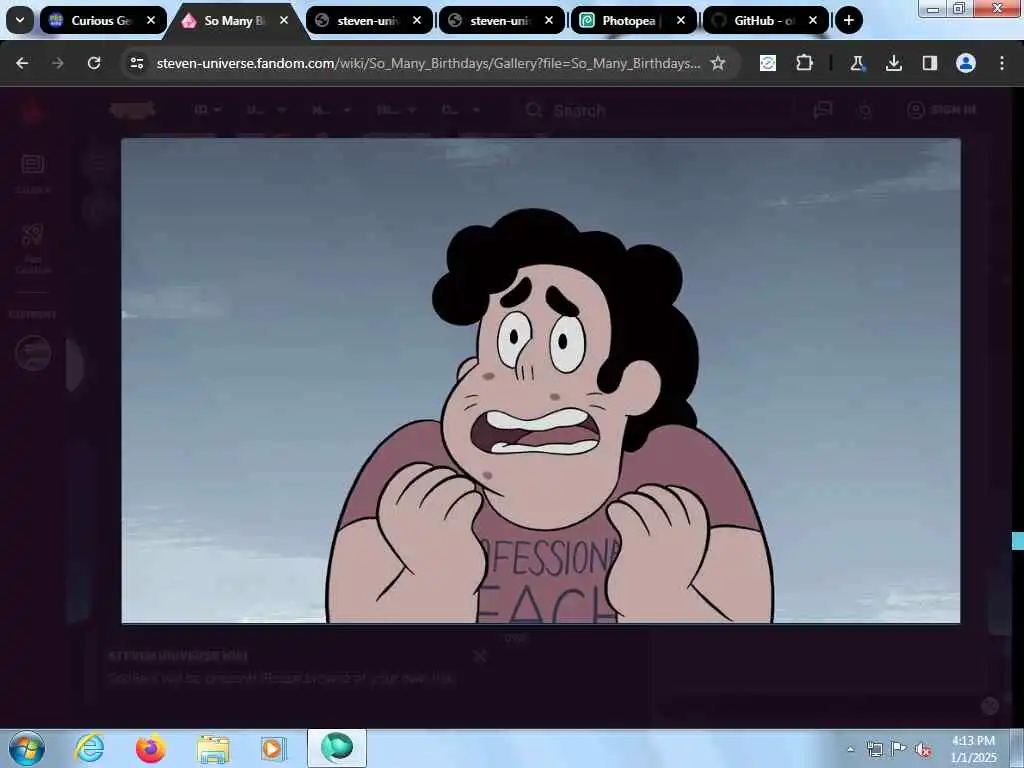
Task: Reload the current page
Action: point(94,63)
